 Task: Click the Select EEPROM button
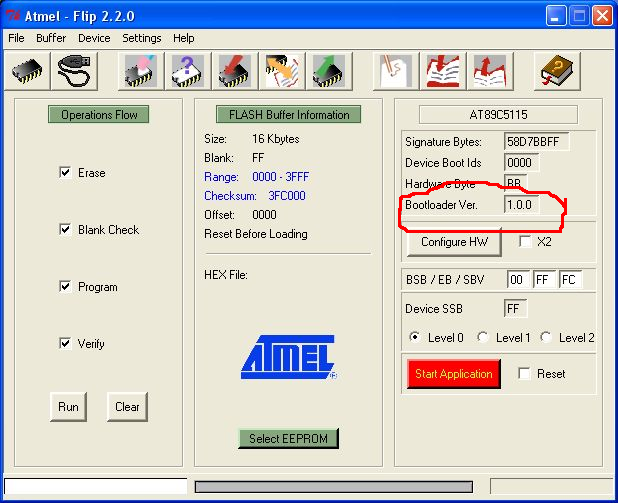pos(289,438)
